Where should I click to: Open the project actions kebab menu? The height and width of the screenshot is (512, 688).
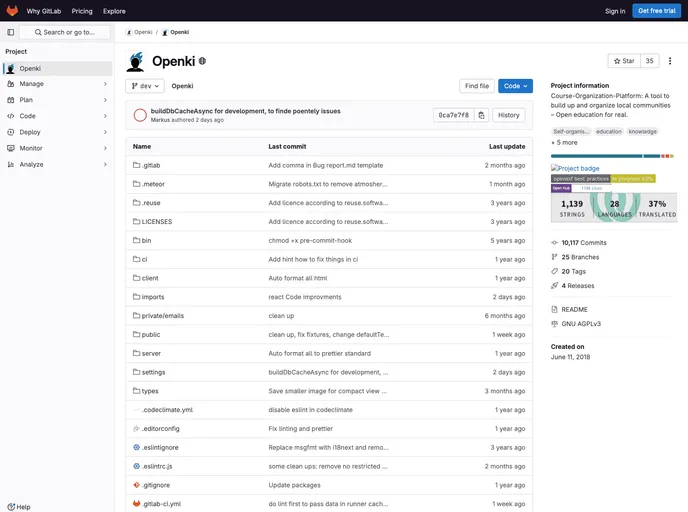coord(670,61)
